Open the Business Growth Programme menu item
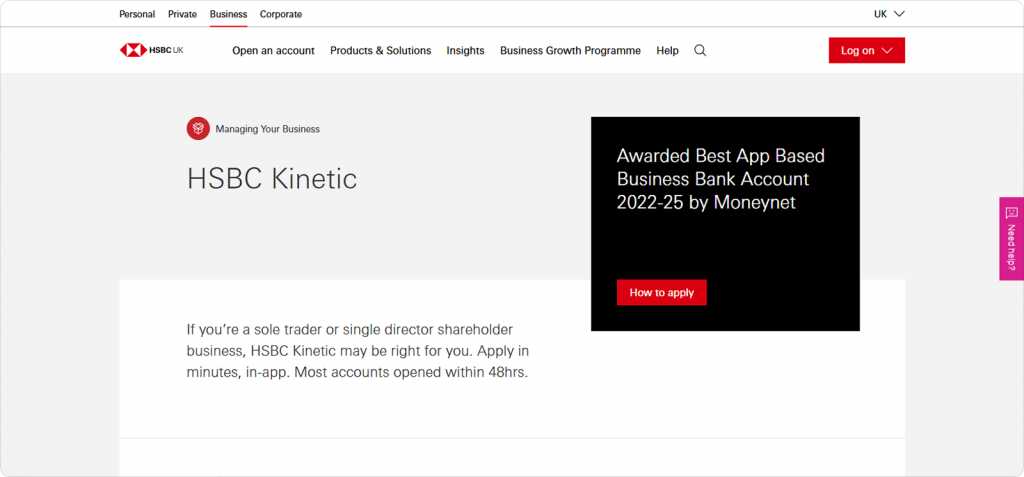This screenshot has height=477, width=1024. pos(570,51)
